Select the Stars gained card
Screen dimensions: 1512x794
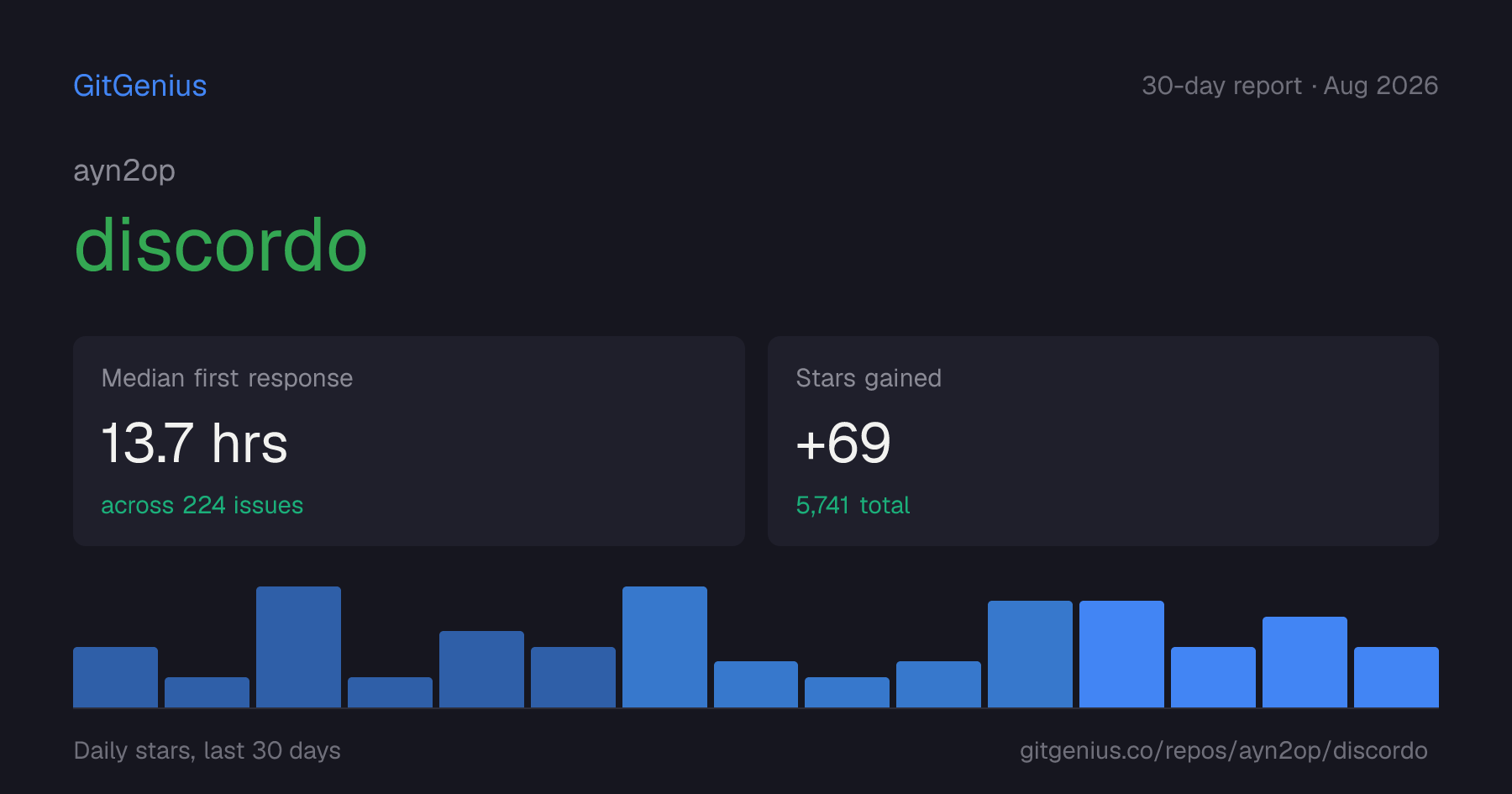click(x=1103, y=441)
